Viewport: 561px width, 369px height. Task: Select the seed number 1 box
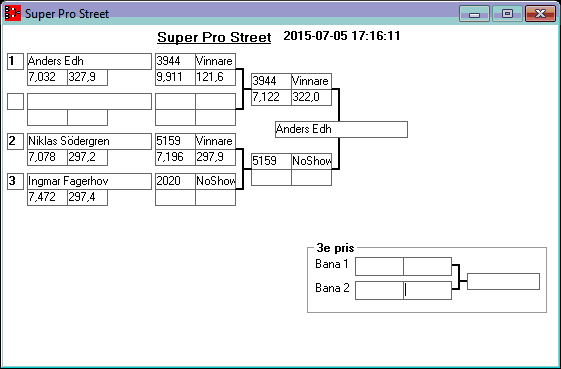15,62
